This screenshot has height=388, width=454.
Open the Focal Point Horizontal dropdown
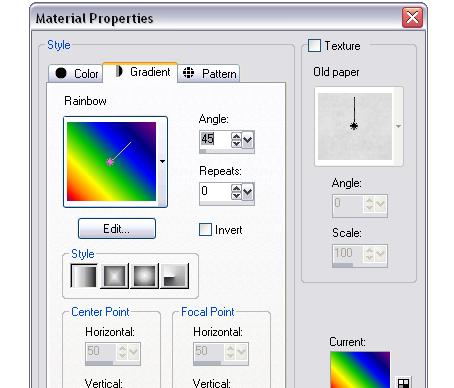242,352
